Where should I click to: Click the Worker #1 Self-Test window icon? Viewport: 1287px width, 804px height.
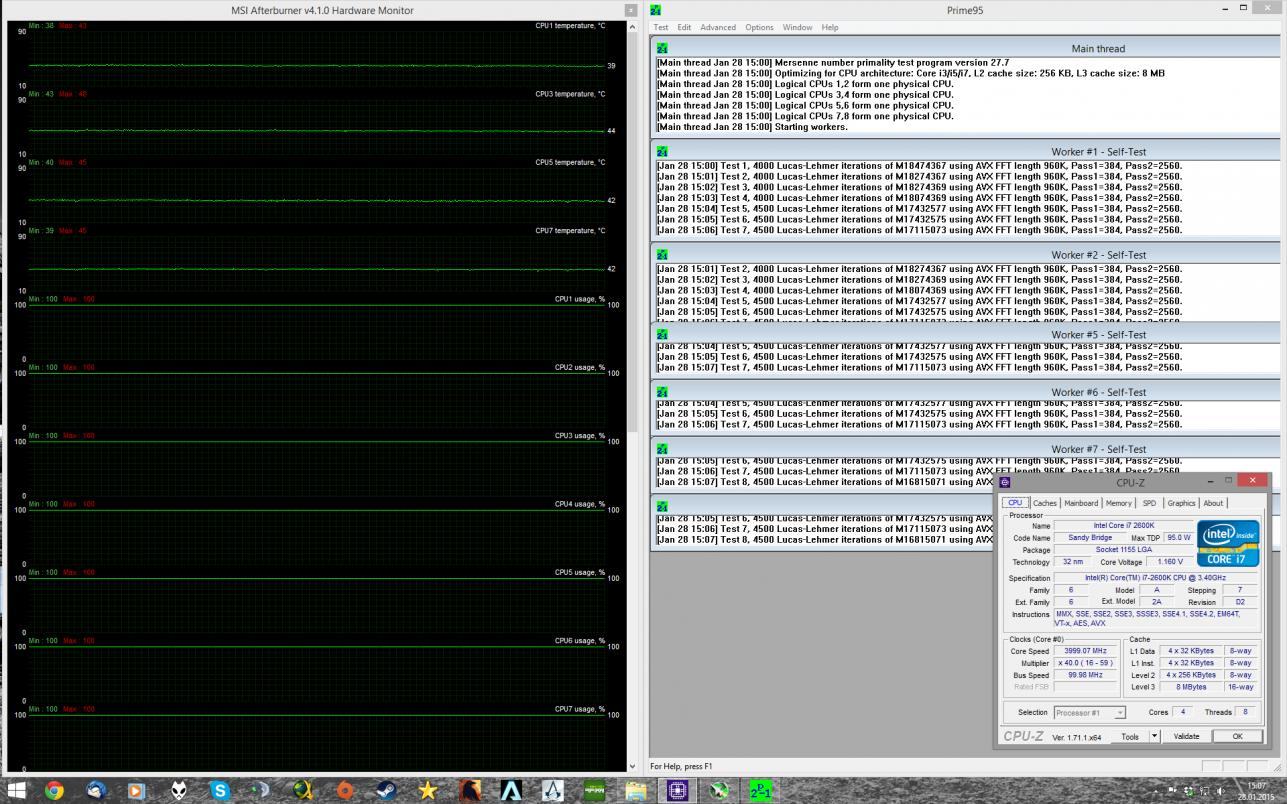pos(662,152)
